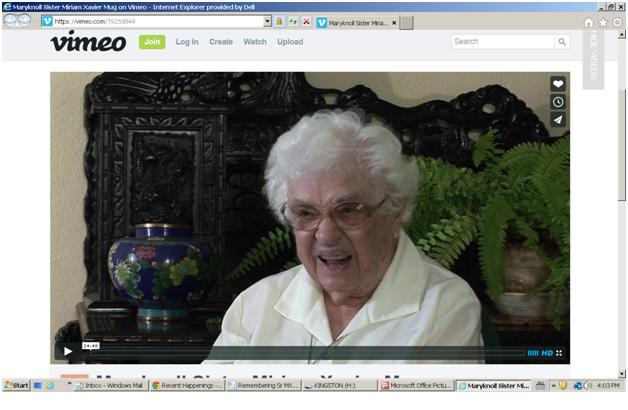Submit search with magnifier icon

tap(562, 42)
